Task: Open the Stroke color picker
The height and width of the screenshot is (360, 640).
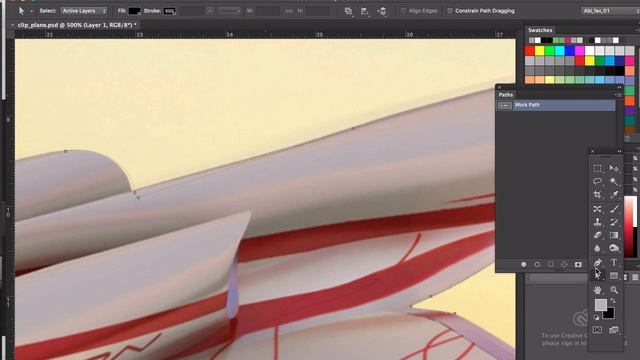Action: 169,11
